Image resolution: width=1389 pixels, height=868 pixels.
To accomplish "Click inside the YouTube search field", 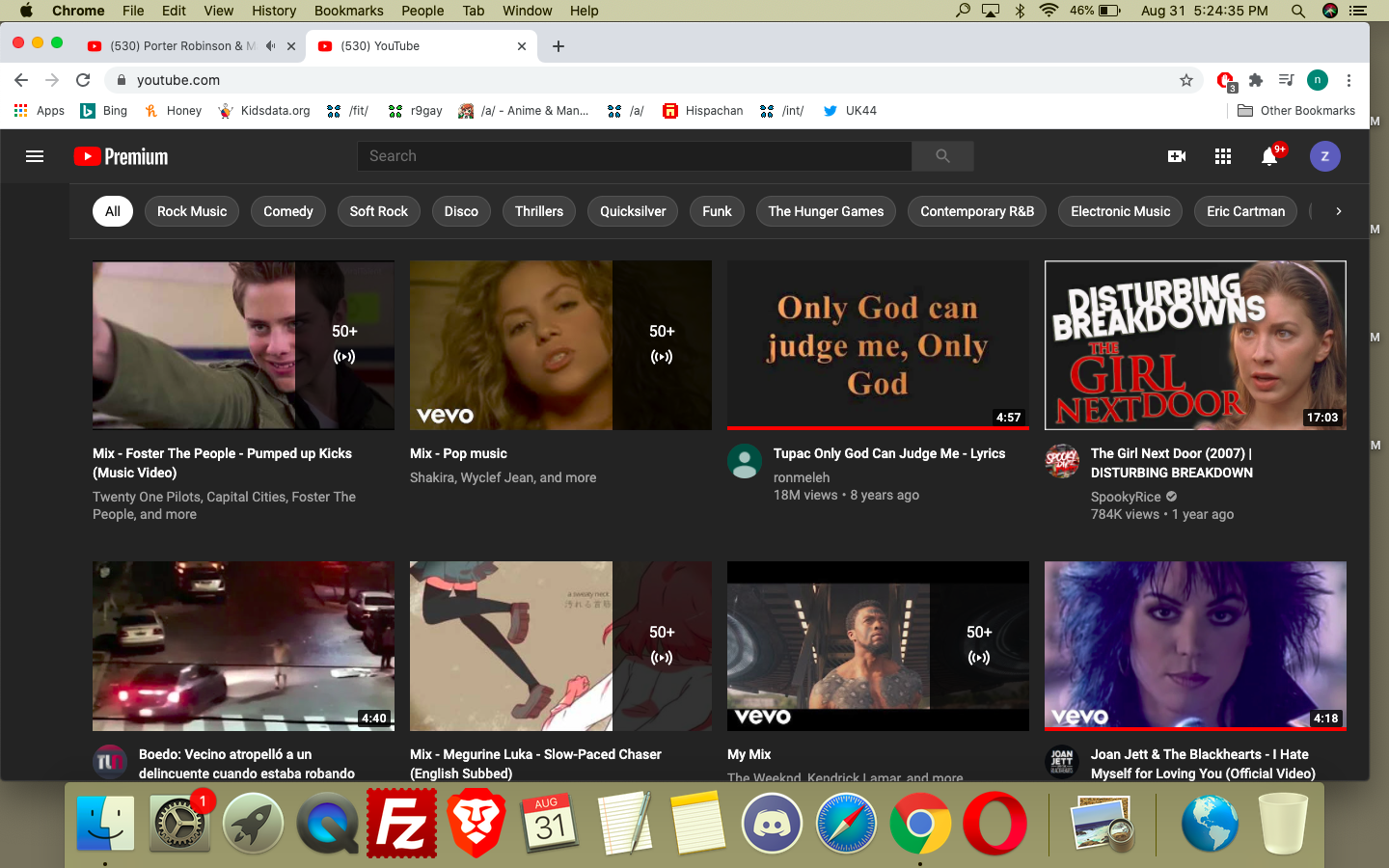I will [x=634, y=156].
